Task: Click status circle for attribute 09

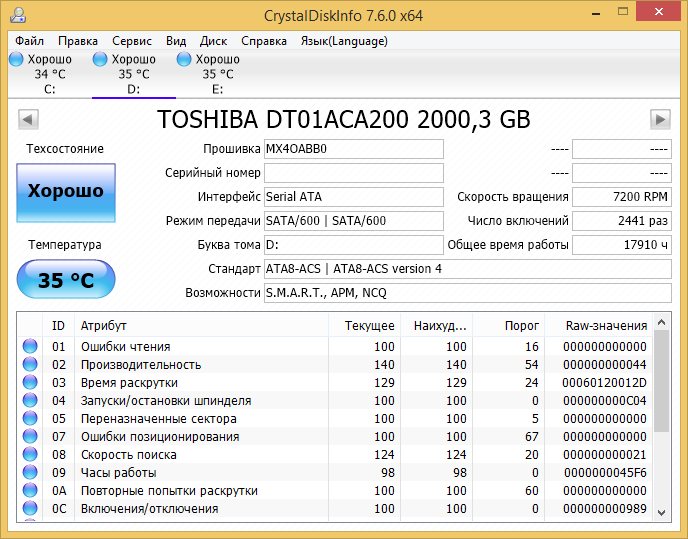Action: (30, 472)
